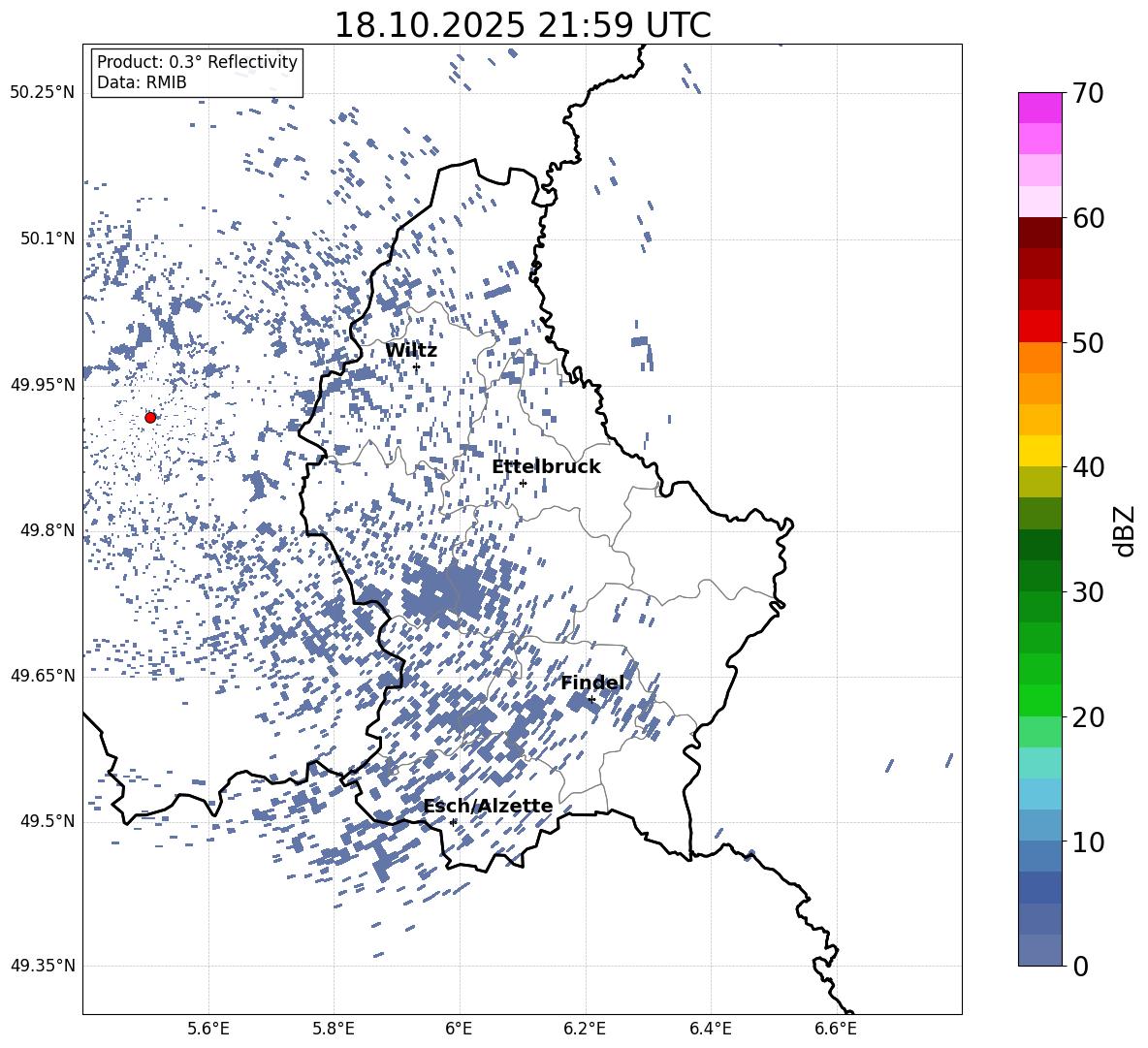
Task: Click the 6.4°E longitude label
Action: (x=710, y=1029)
